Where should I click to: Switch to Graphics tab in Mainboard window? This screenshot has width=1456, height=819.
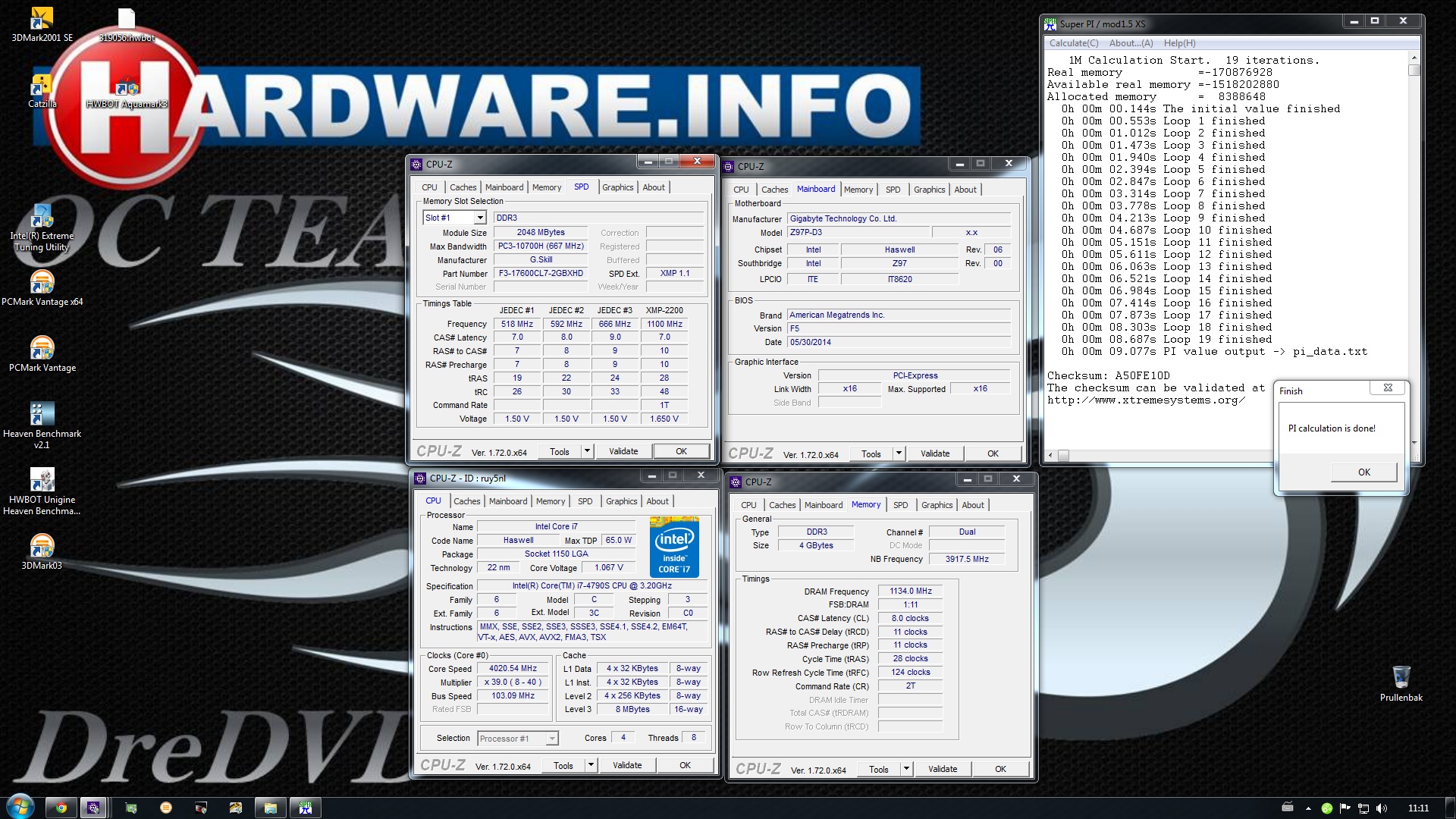click(x=929, y=190)
